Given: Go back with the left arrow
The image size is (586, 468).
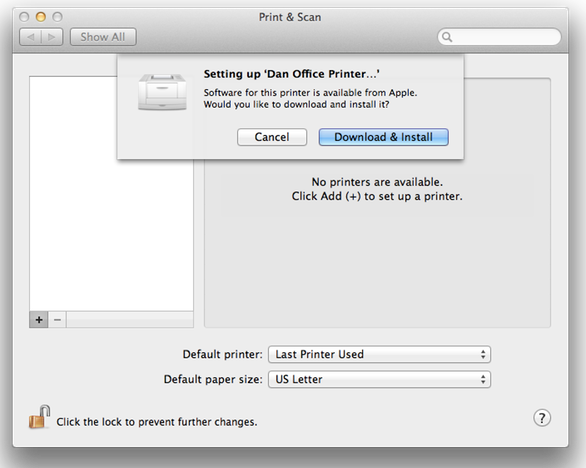Looking at the screenshot, I should point(30,37).
